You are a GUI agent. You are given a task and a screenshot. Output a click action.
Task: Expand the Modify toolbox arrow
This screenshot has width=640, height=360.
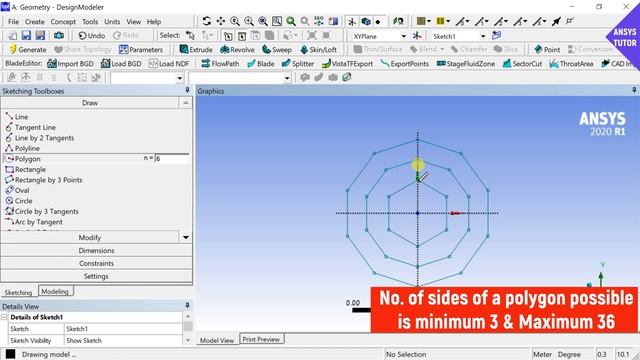186,237
